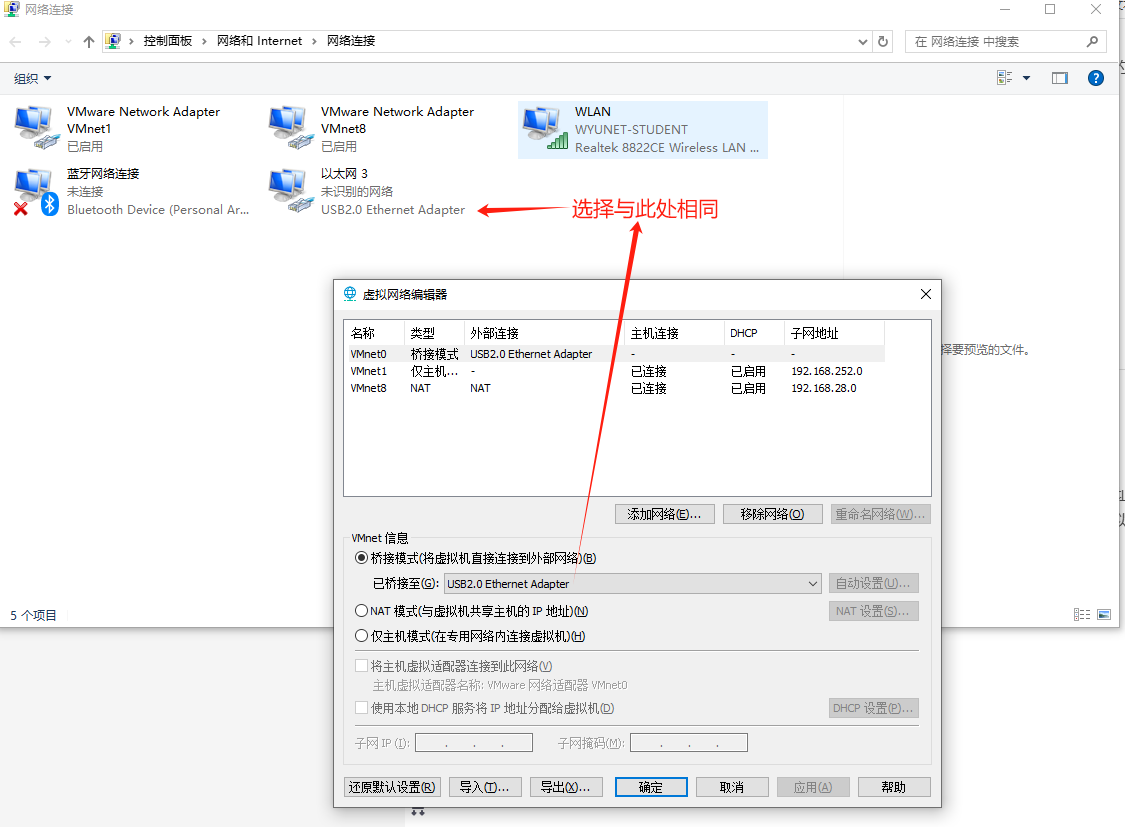Toggle the preview pane icon
Image resolution: width=1125 pixels, height=827 pixels.
coord(1060,78)
